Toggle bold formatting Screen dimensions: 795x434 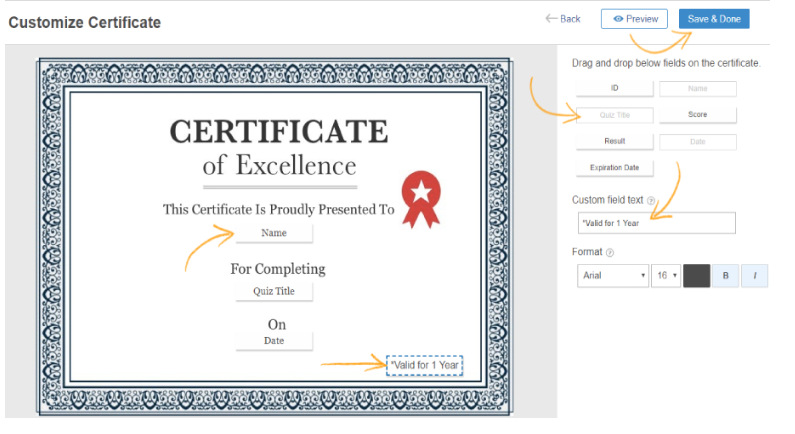click(725, 275)
